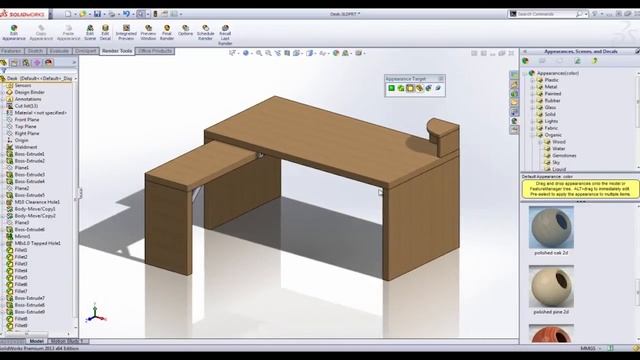Select the Appearances task pane tab icon

pos(514,121)
